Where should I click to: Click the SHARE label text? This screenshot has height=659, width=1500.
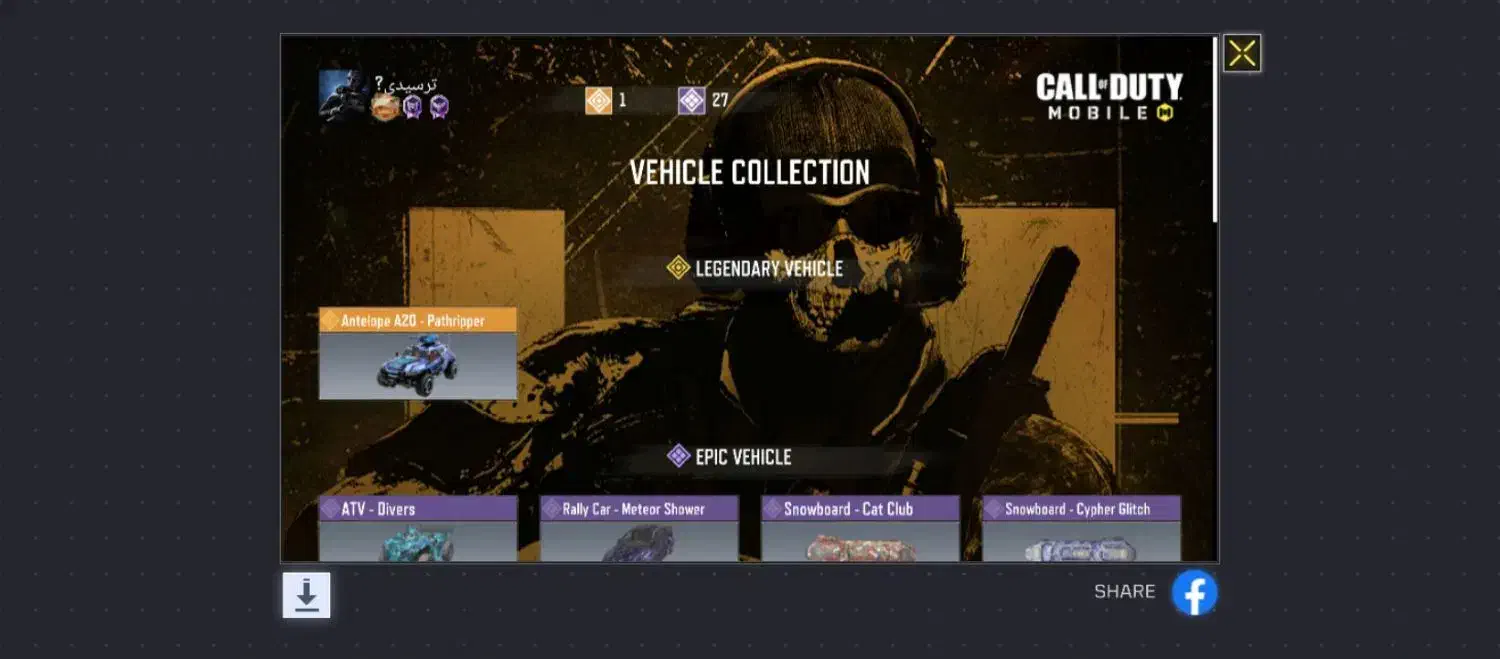pos(1124,592)
